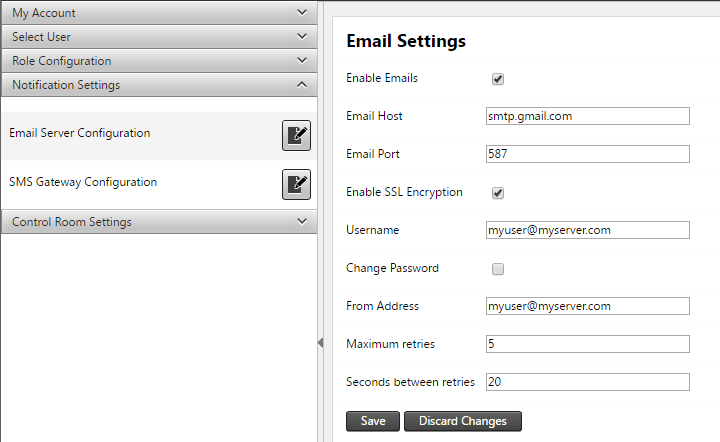Expand the My Account section chevron
Screen dimensions: 720x442
[302, 12]
